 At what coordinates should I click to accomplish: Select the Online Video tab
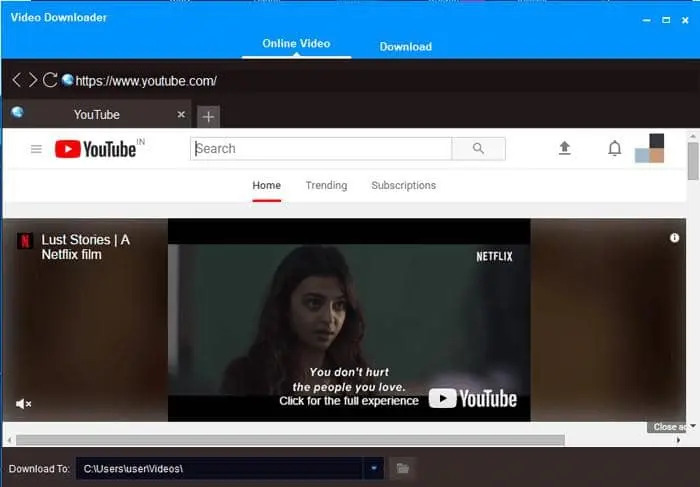296,44
